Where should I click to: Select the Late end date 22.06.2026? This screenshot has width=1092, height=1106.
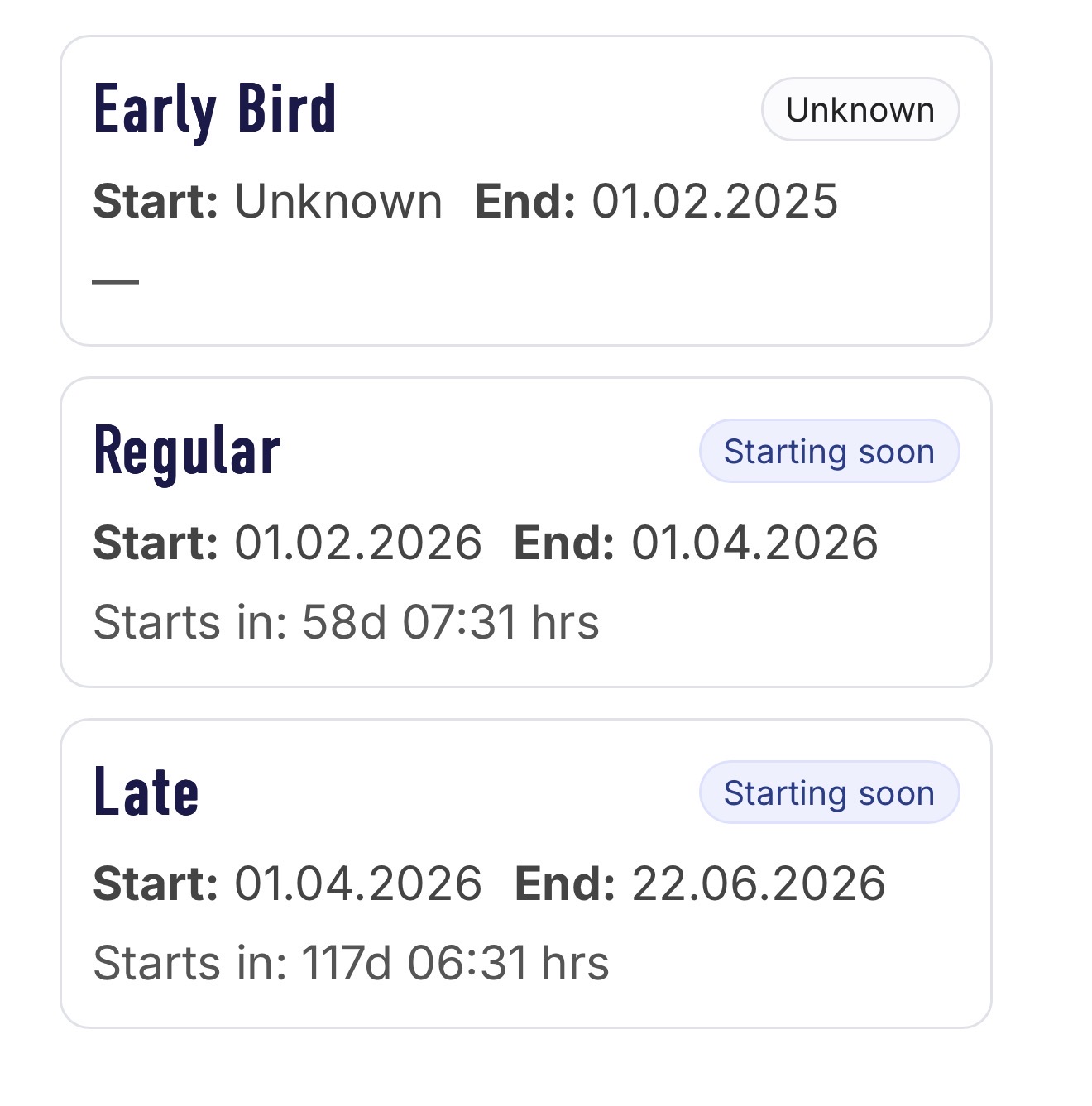tap(759, 884)
